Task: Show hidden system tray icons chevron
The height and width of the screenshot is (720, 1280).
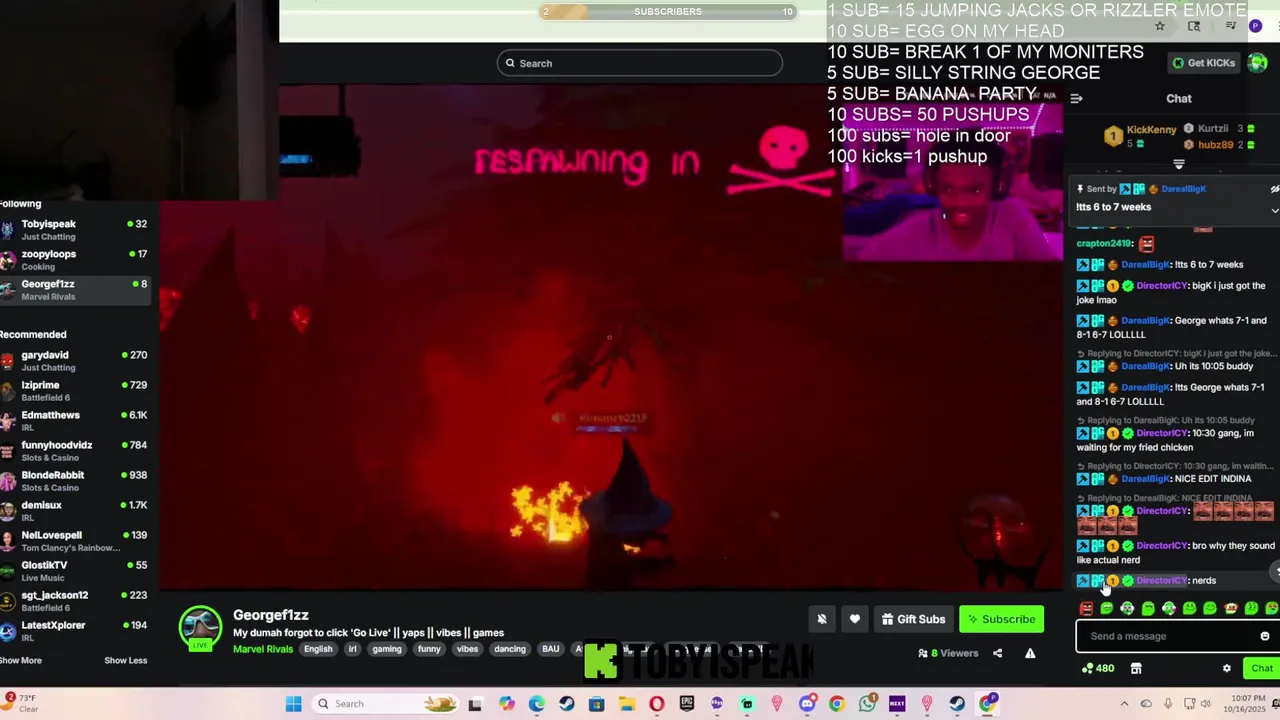Action: [x=1124, y=704]
